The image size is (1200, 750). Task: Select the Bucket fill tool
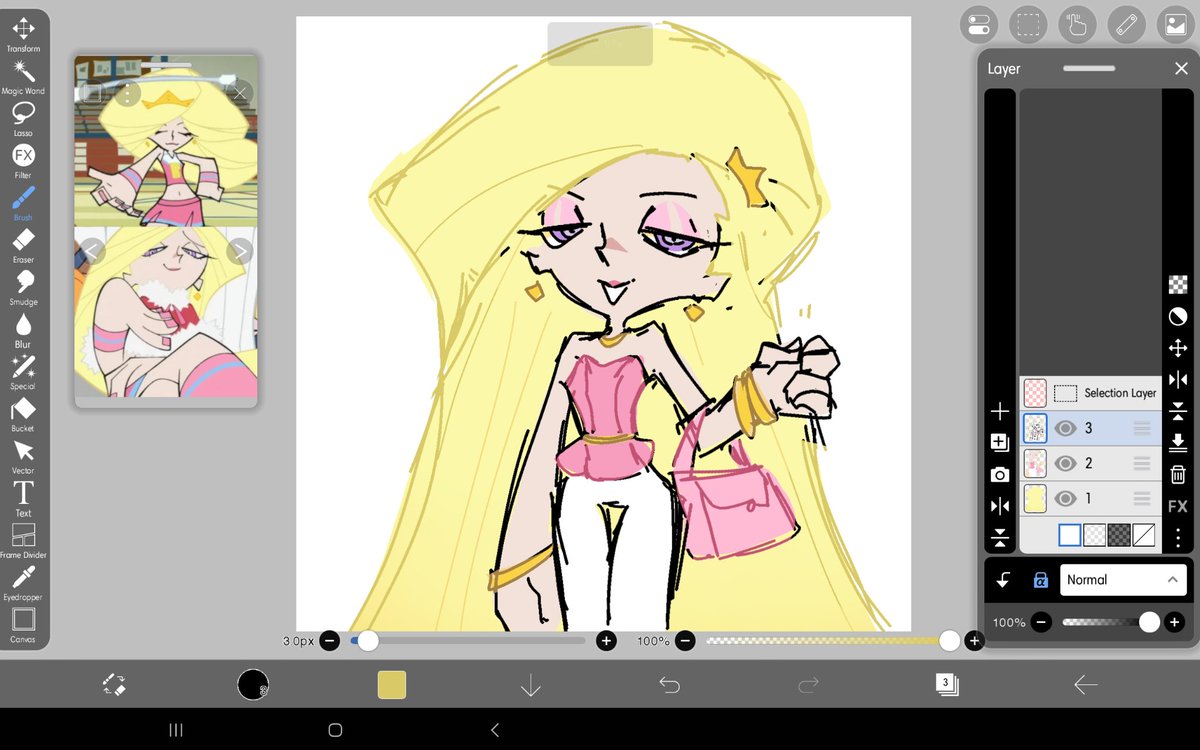23,414
